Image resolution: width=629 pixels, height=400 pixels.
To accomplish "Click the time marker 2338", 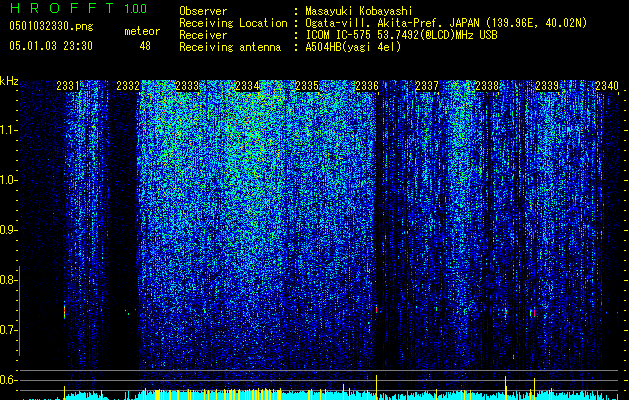I will pos(487,86).
